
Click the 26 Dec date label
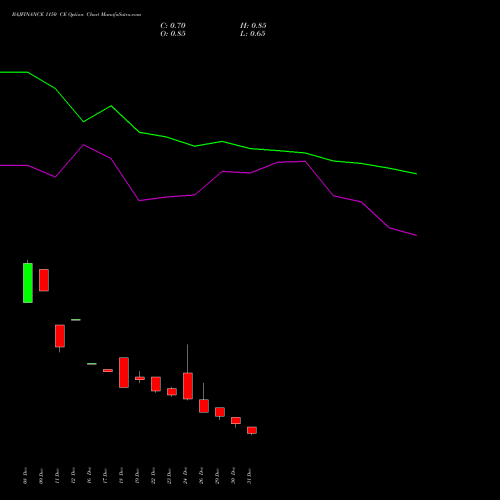coord(202,476)
